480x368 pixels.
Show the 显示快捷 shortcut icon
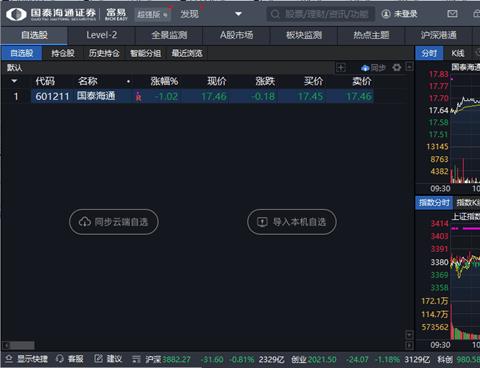[9, 359]
